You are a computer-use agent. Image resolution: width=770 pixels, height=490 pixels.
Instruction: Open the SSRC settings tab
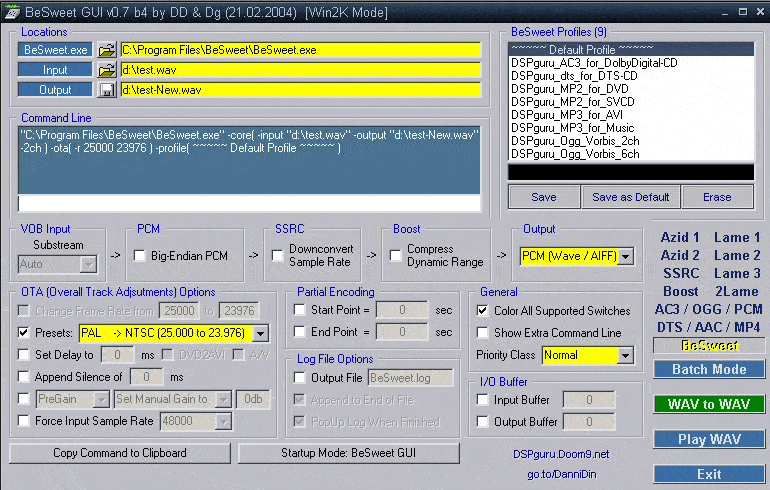click(x=681, y=273)
